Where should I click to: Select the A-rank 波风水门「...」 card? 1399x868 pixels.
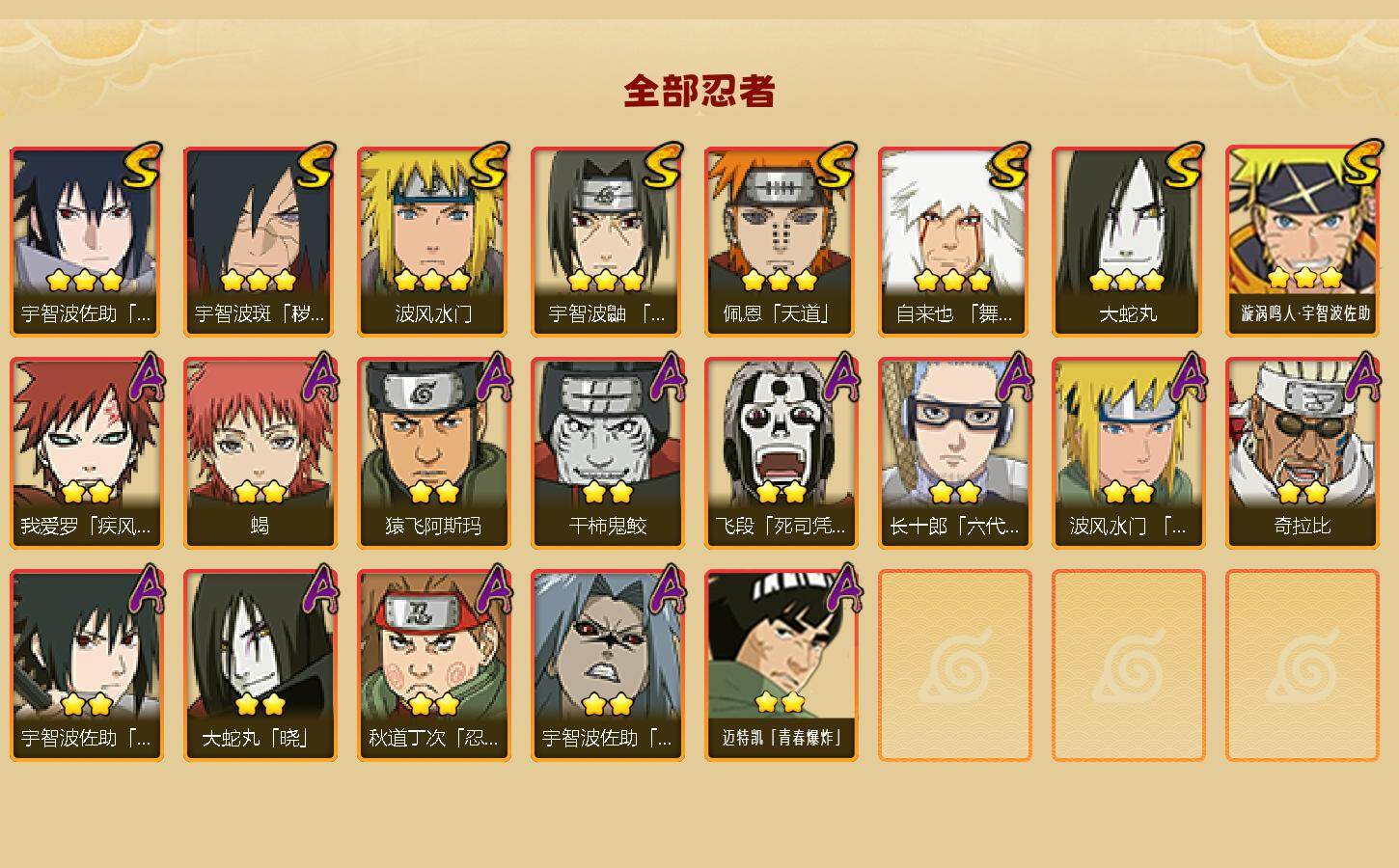coord(1128,453)
